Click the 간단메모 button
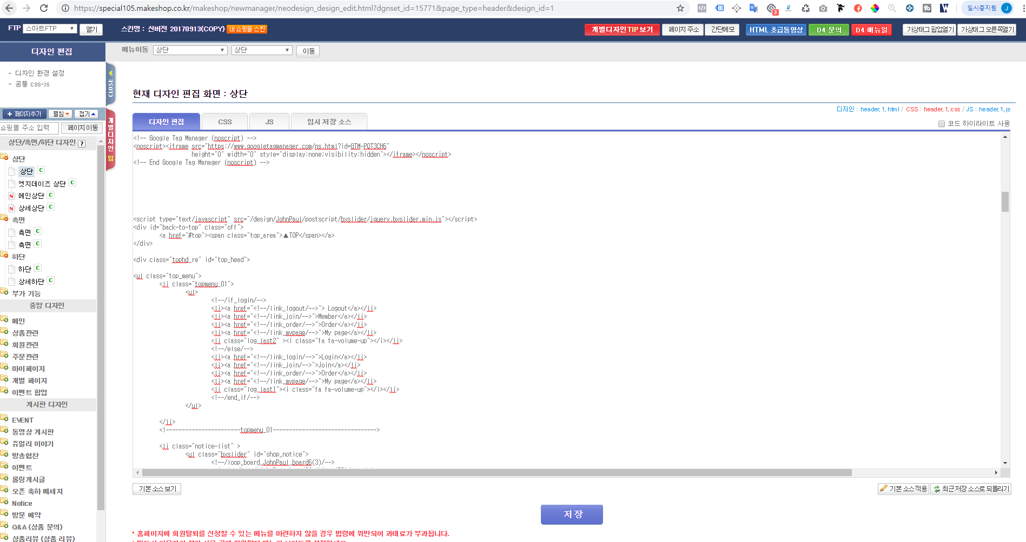Screen dimensions: 1026x542 [722, 29]
